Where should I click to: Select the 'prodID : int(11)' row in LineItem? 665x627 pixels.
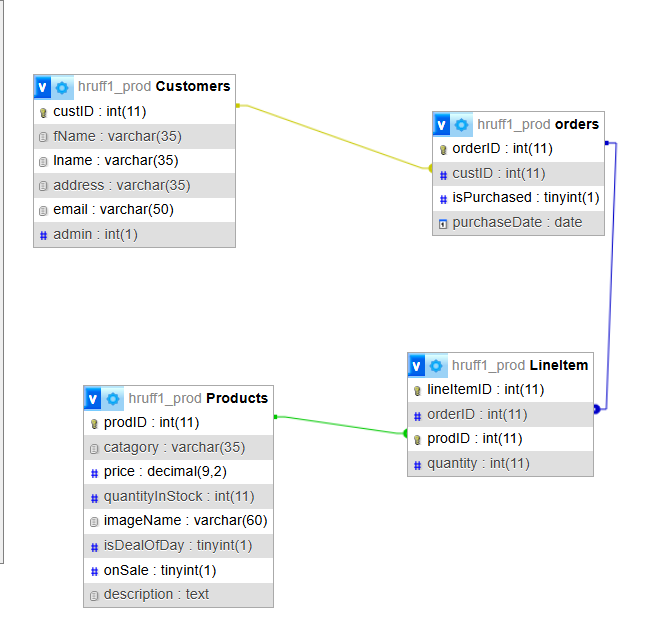500,439
